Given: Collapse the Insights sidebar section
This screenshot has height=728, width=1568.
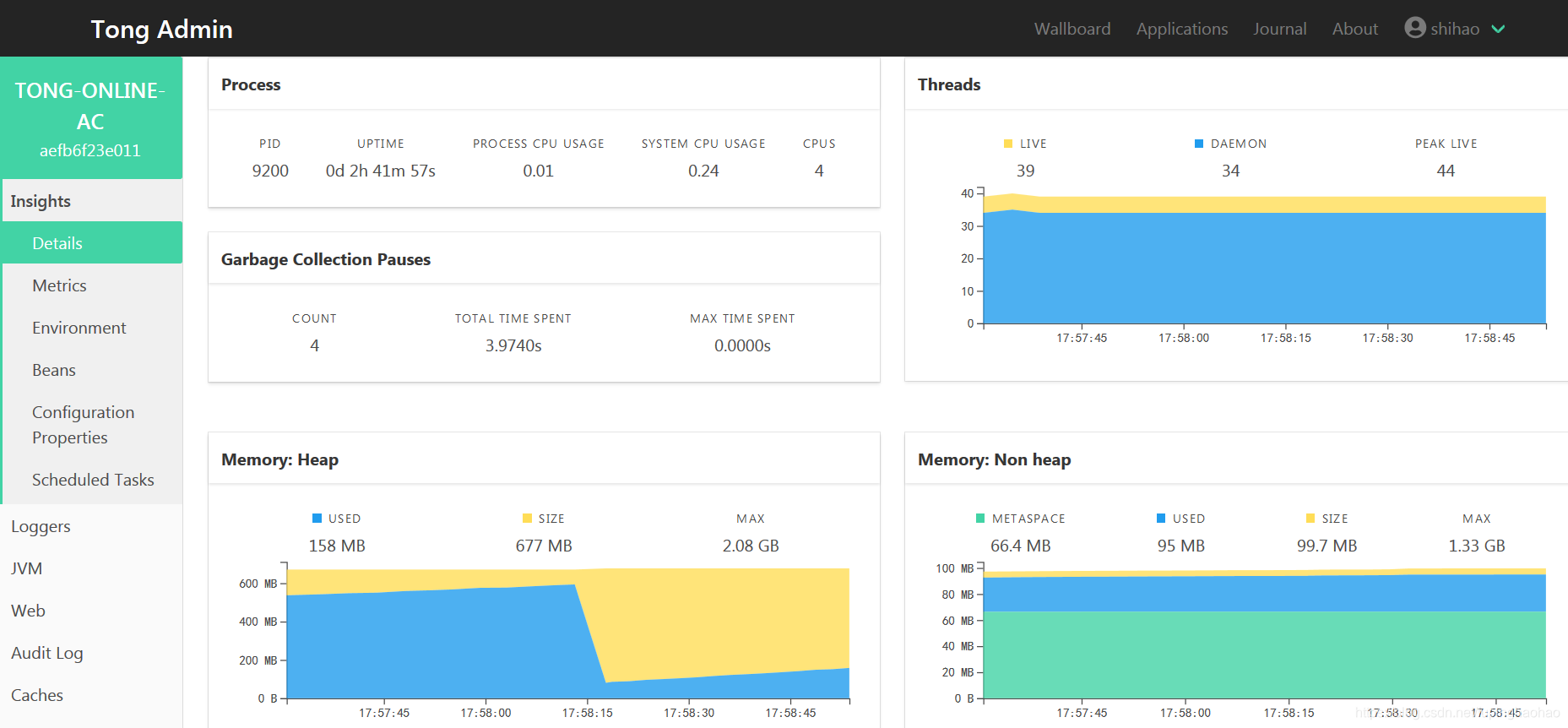Looking at the screenshot, I should 91,201.
